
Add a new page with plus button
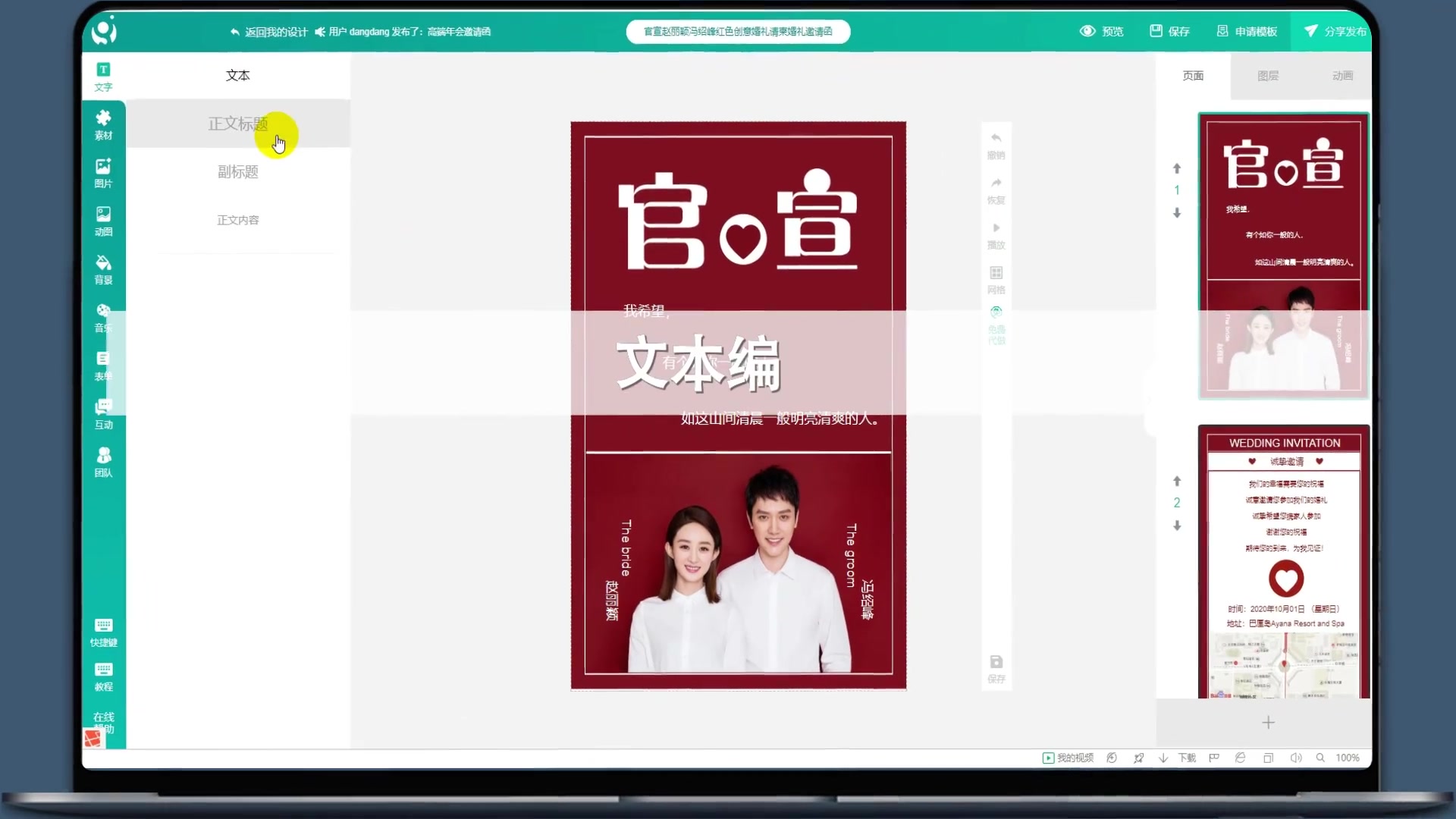click(x=1268, y=723)
